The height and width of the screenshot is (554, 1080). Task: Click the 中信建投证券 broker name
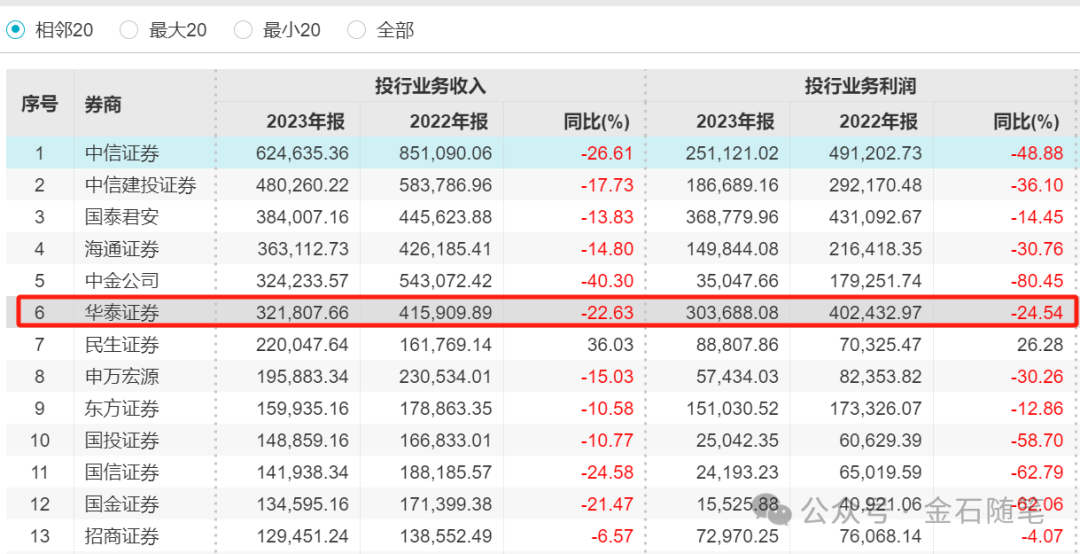click(140, 185)
